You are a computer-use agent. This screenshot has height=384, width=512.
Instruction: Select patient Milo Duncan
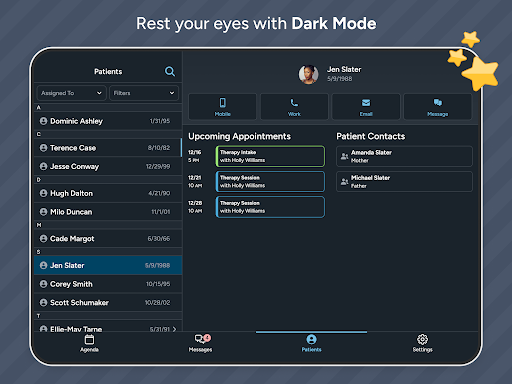click(x=108, y=212)
